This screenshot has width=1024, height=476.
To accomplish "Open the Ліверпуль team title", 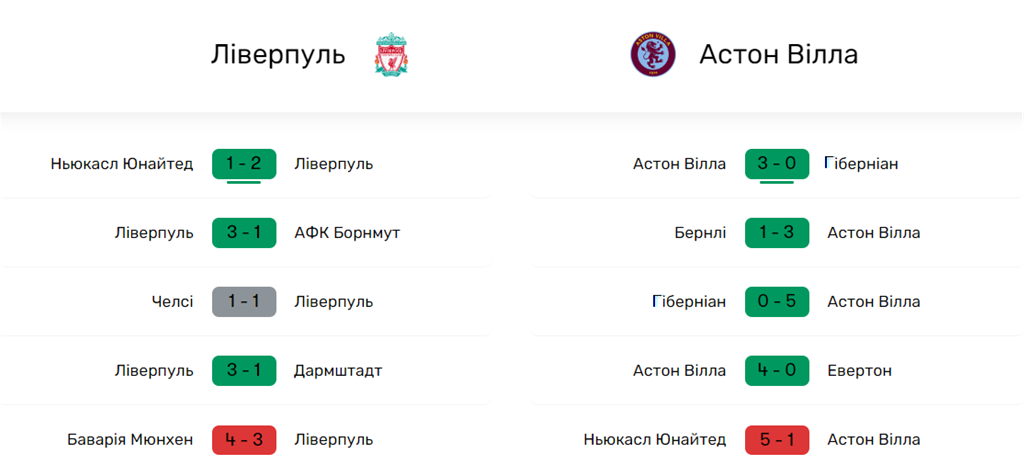I will pyautogui.click(x=278, y=55).
